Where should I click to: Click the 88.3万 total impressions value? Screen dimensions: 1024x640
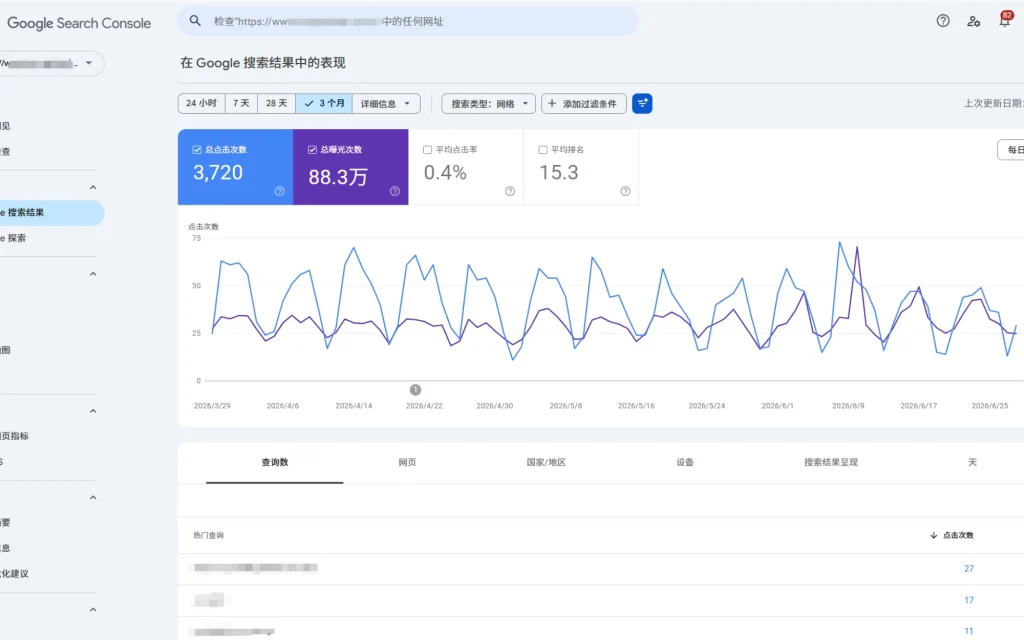[338, 176]
